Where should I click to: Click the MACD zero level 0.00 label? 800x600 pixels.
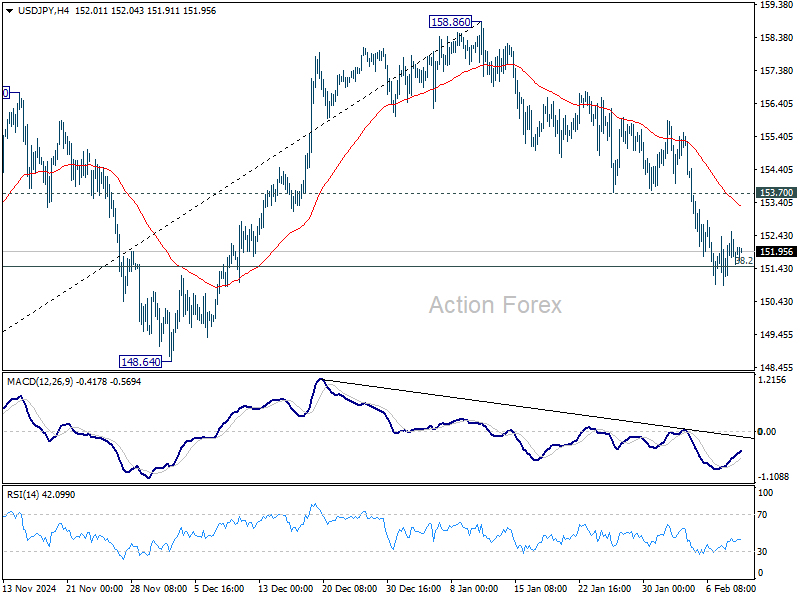click(767, 432)
